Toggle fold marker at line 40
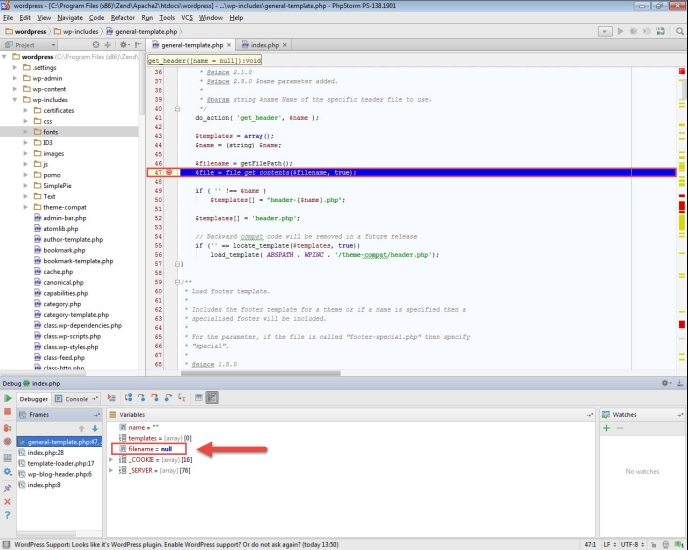This screenshot has height=550, width=688. pos(177,108)
